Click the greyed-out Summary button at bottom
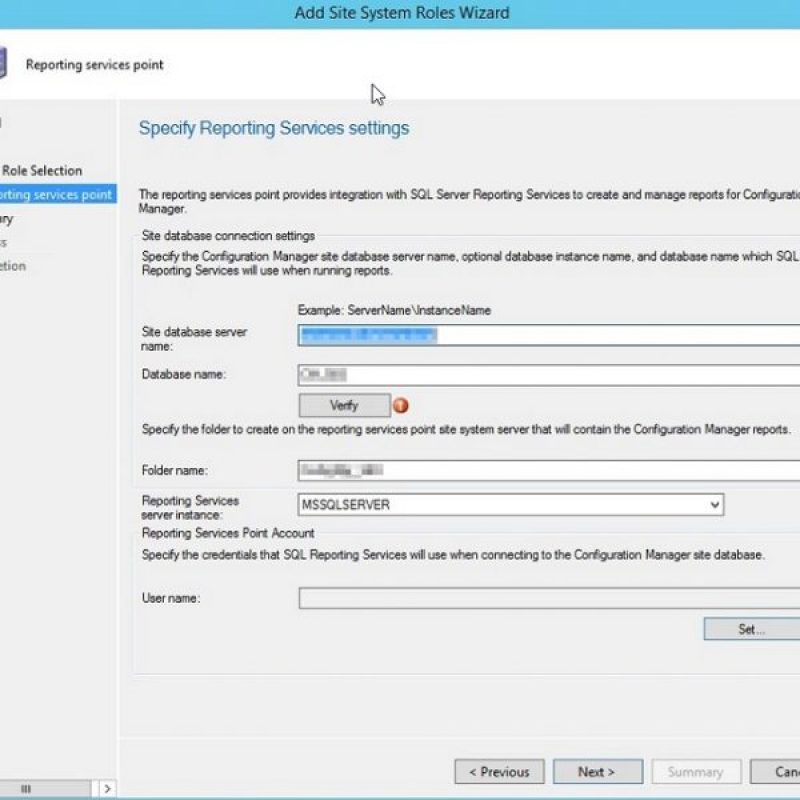This screenshot has width=800, height=800. click(x=695, y=772)
